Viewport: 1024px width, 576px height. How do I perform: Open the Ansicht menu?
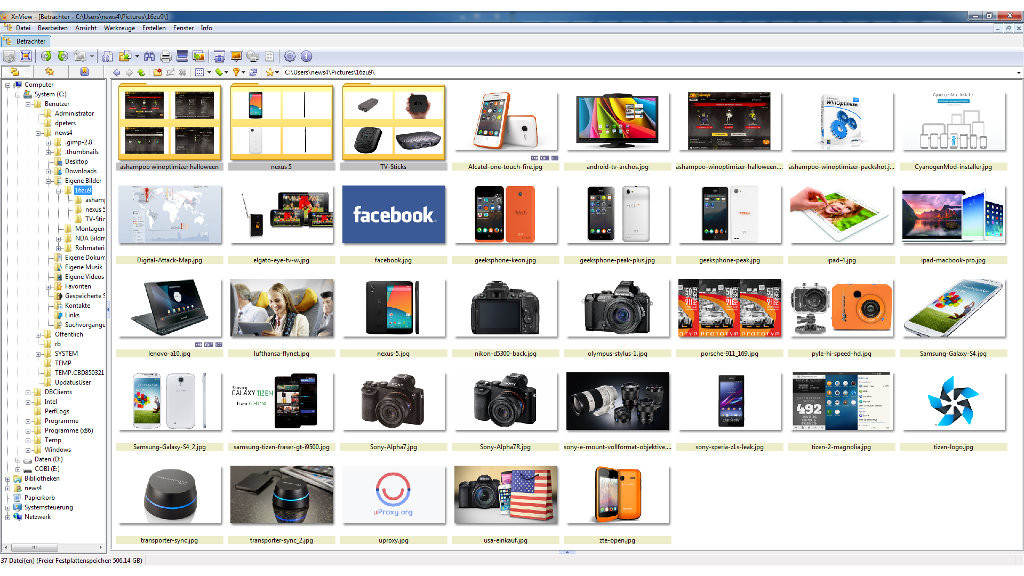tap(86, 28)
